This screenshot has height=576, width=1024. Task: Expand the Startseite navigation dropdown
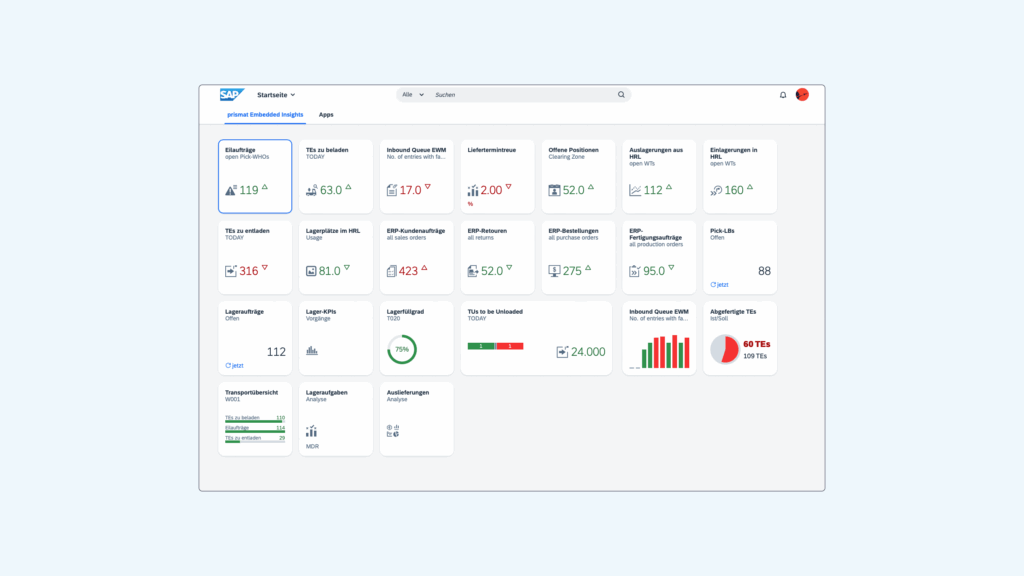pyautogui.click(x=276, y=95)
